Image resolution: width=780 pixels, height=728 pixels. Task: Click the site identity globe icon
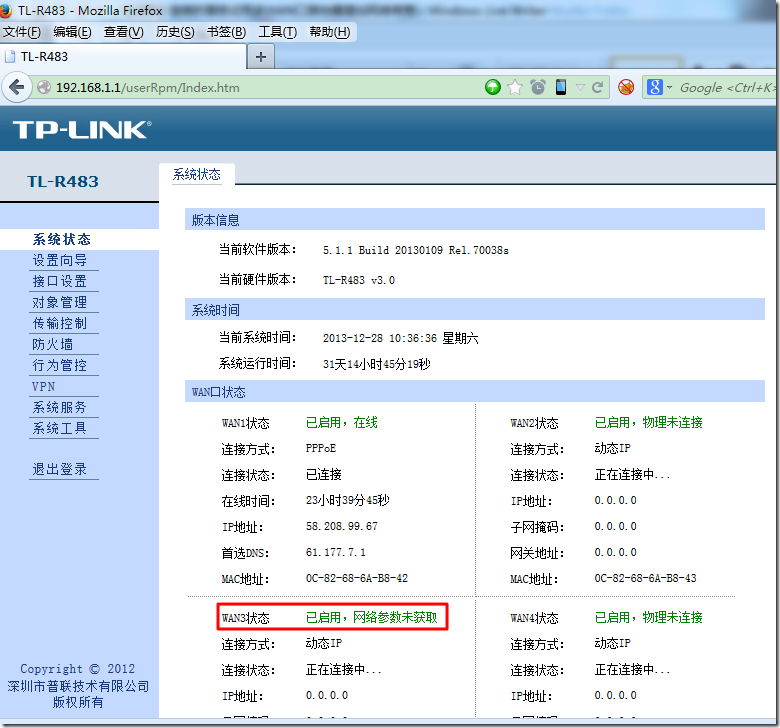pos(44,88)
